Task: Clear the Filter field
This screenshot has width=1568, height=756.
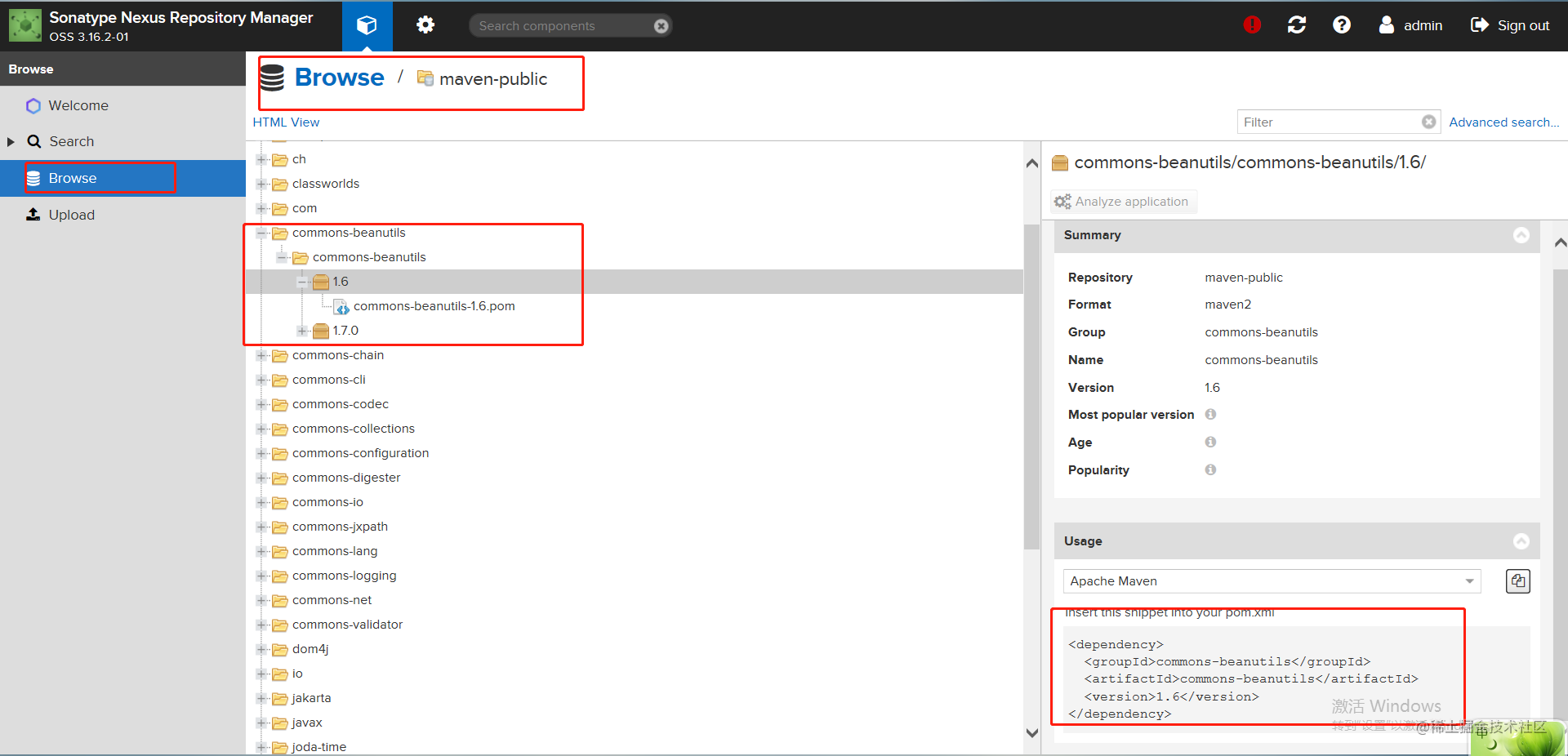Action: pos(1428,122)
